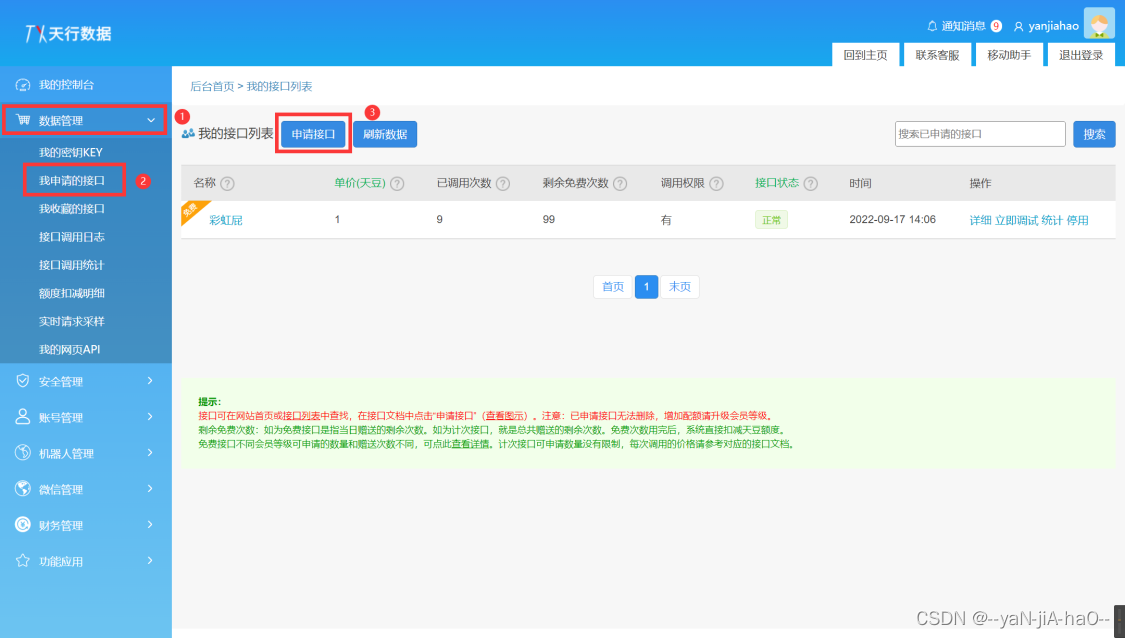Expand 机器人管理 section arrow
The width and height of the screenshot is (1125, 638).
click(x=150, y=453)
